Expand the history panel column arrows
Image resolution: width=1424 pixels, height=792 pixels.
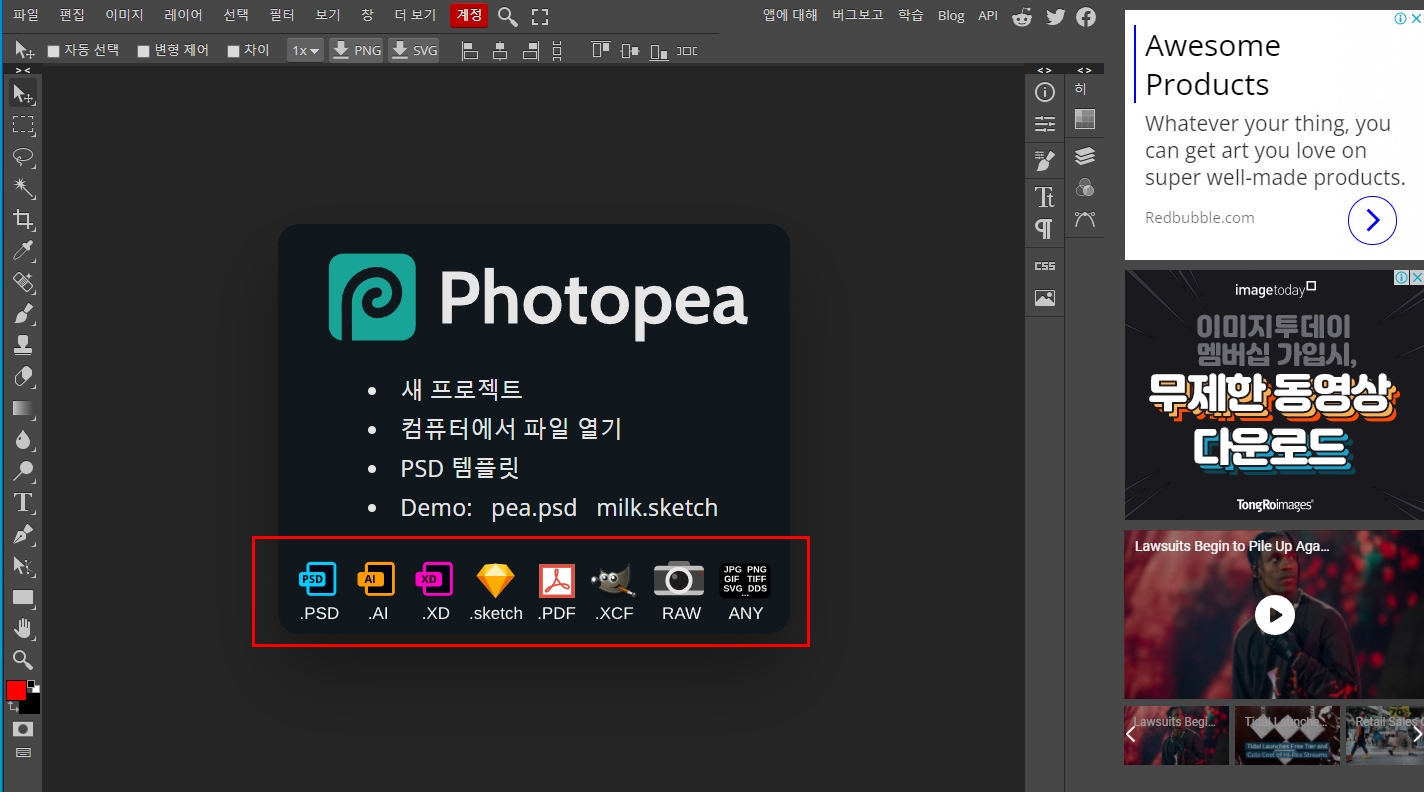coord(1085,70)
